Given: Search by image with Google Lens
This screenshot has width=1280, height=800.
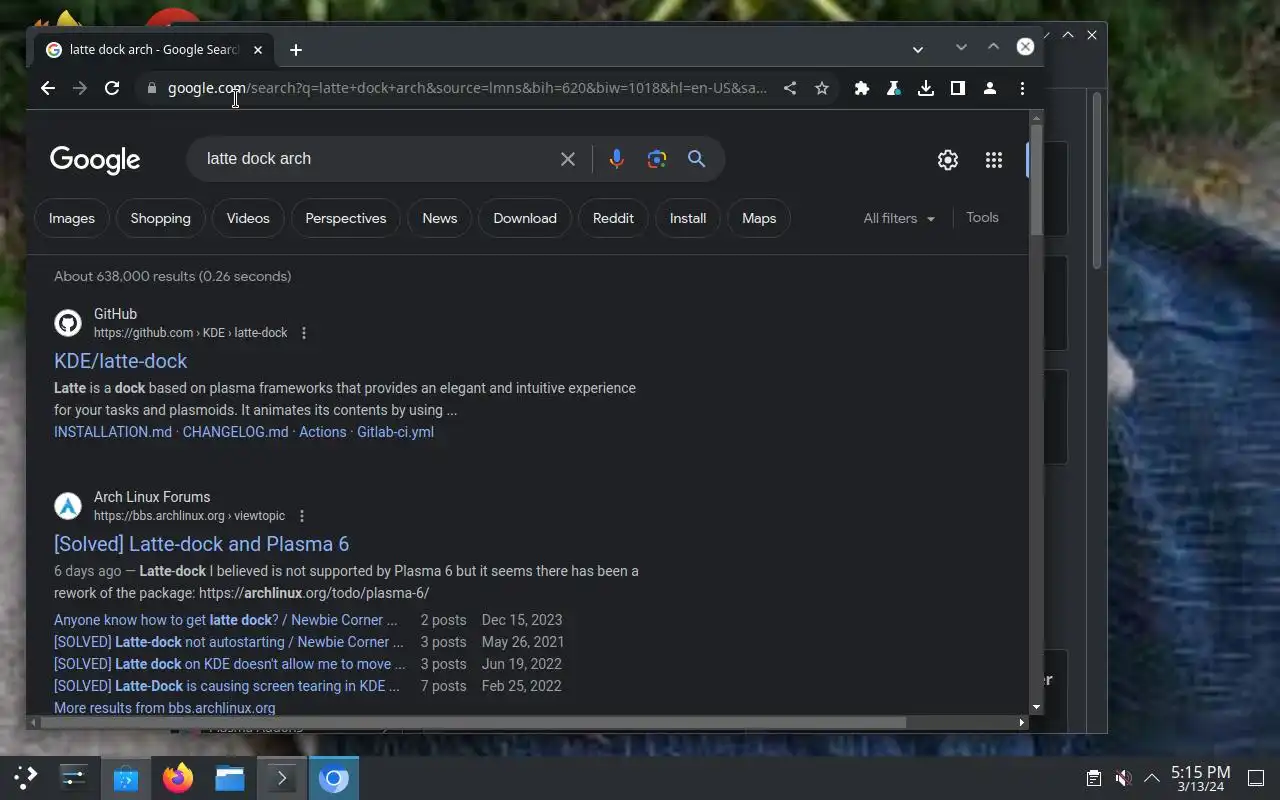Looking at the screenshot, I should 657,159.
